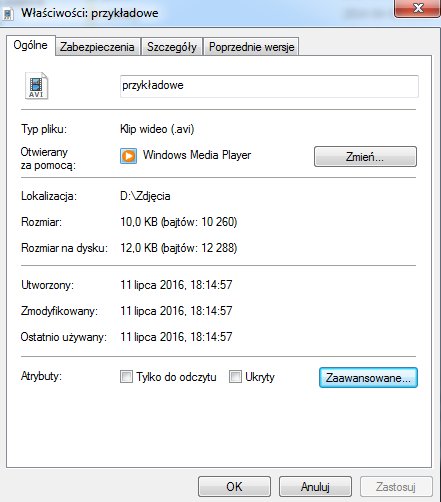Viewport: 441px width, 502px height.
Task: Confirm with the OK button
Action: (234, 487)
